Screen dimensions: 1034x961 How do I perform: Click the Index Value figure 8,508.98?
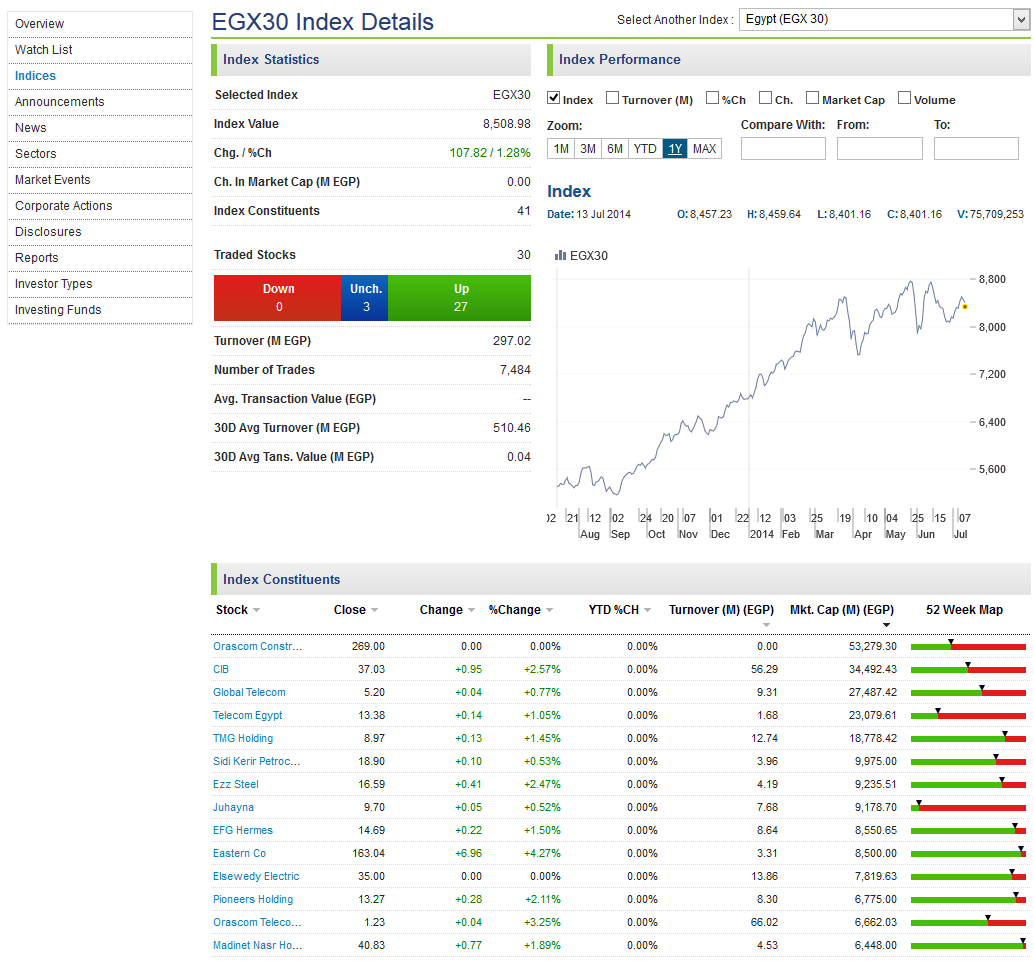click(506, 124)
